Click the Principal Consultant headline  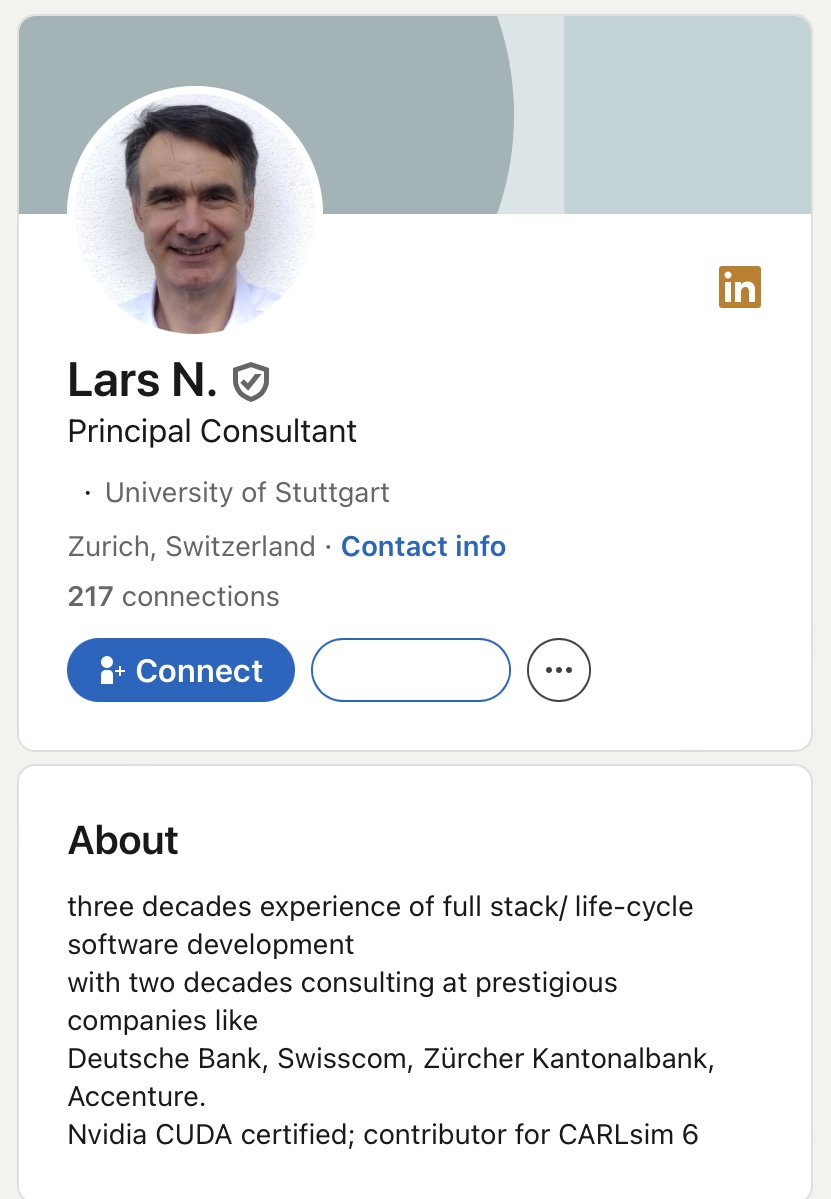point(212,432)
